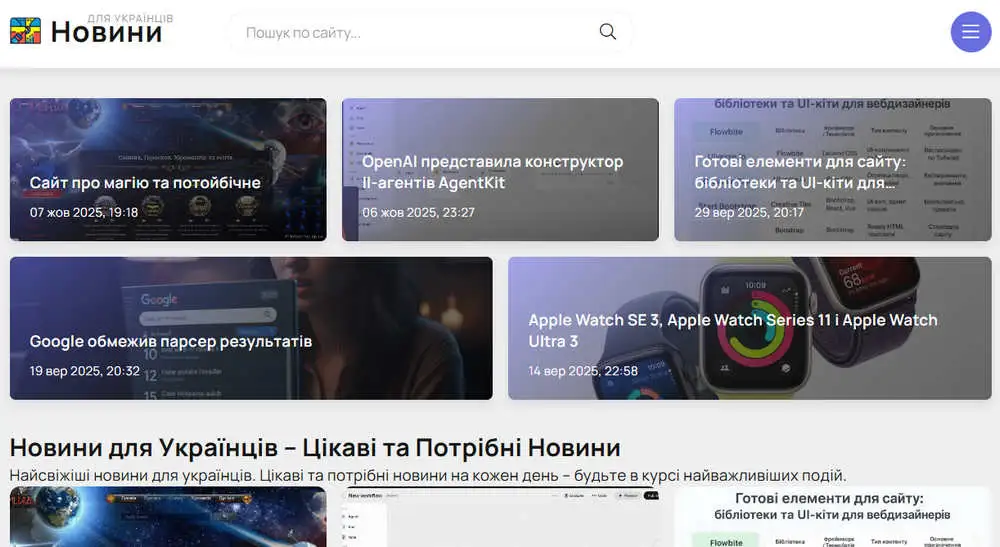Click the colorful site logo icon
The image size is (1000, 547).
point(26,31)
